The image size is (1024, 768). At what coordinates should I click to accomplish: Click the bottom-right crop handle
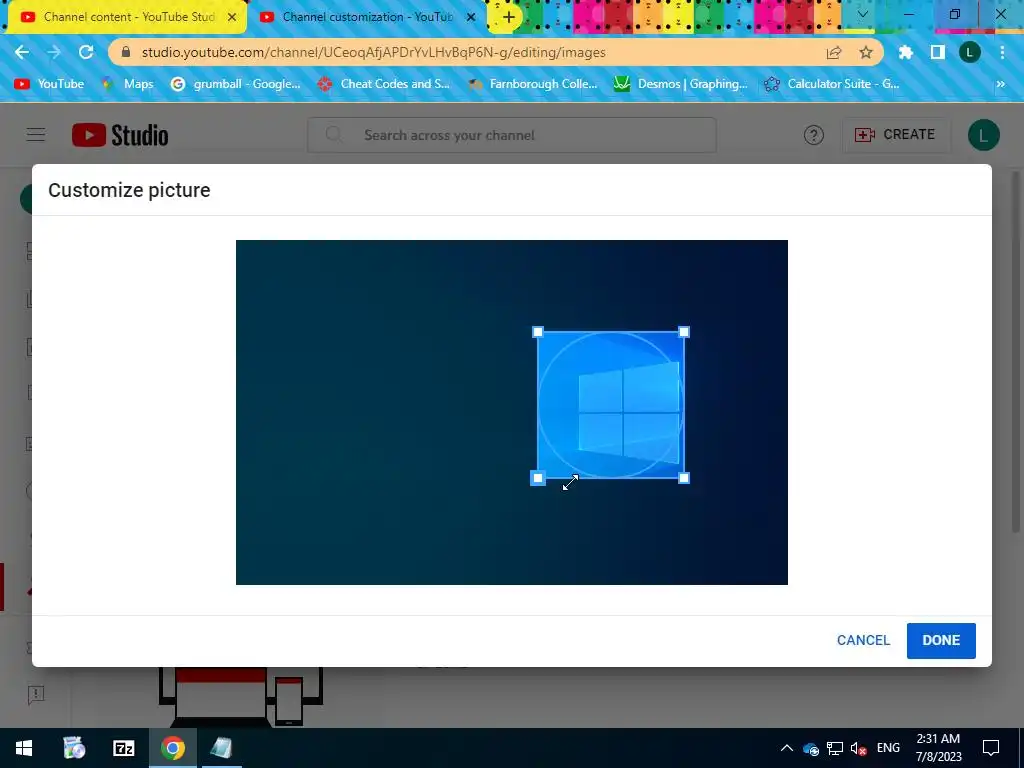coord(684,478)
